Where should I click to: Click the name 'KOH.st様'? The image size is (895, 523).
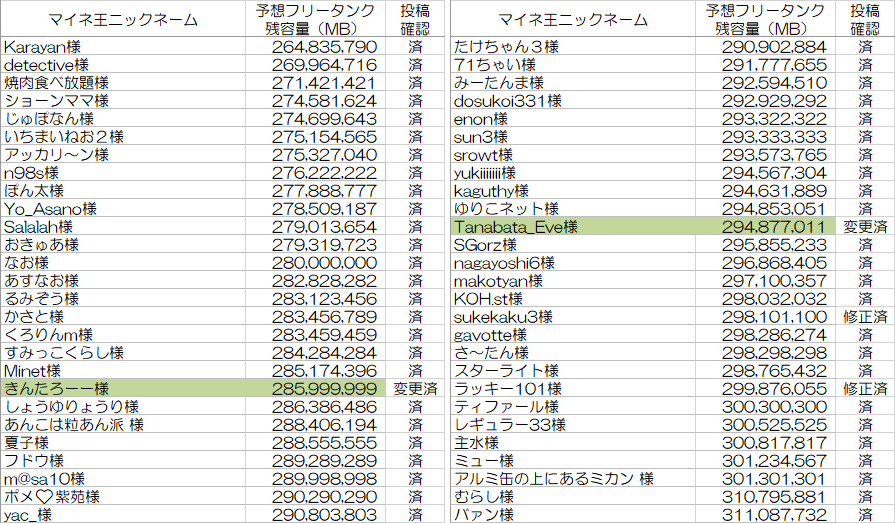coord(489,299)
